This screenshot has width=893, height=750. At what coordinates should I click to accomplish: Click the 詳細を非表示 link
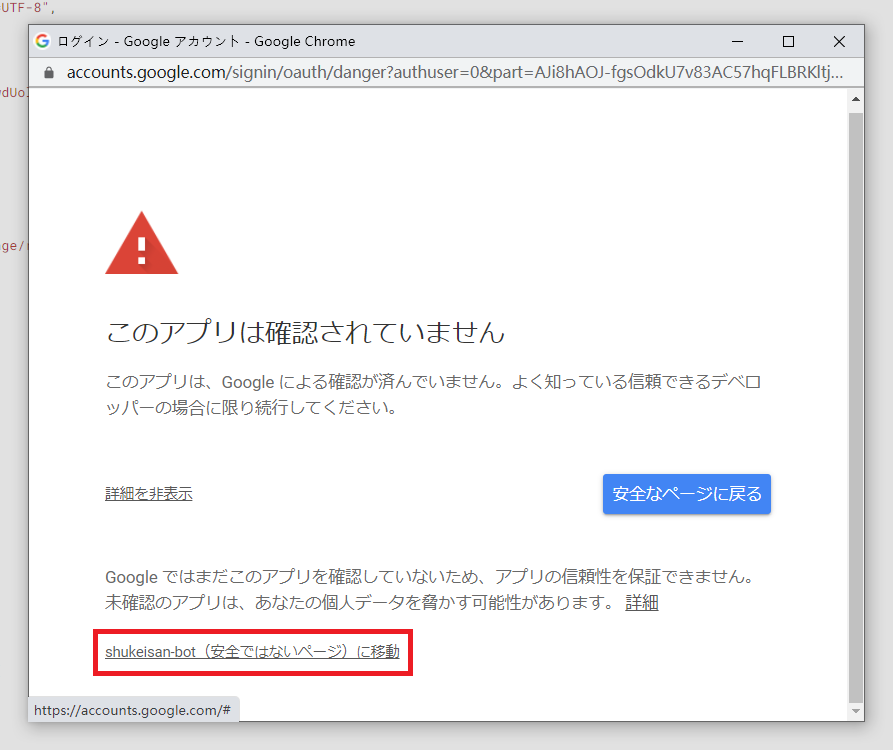point(149,493)
